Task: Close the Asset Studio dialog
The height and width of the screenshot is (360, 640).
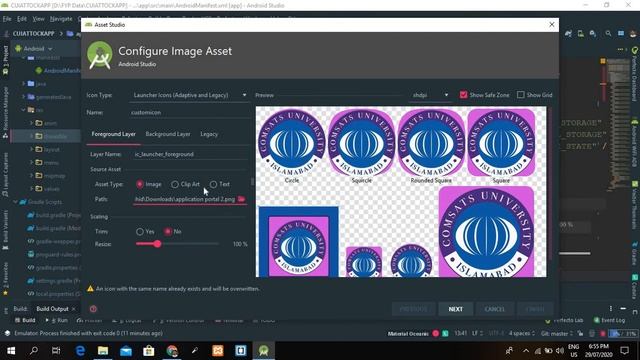Action: pos(551,24)
